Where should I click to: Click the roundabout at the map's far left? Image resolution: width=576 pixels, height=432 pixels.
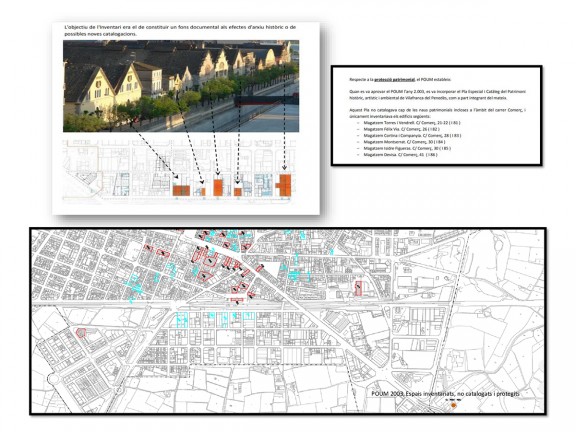53,378
